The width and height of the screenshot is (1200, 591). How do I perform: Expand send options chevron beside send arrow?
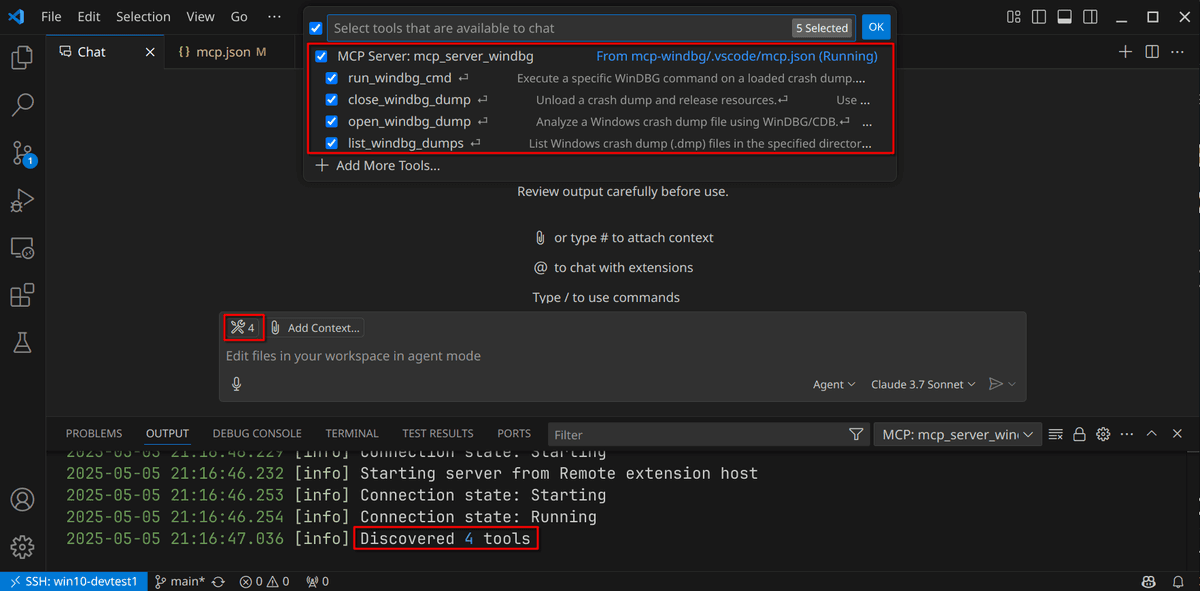(x=1012, y=384)
